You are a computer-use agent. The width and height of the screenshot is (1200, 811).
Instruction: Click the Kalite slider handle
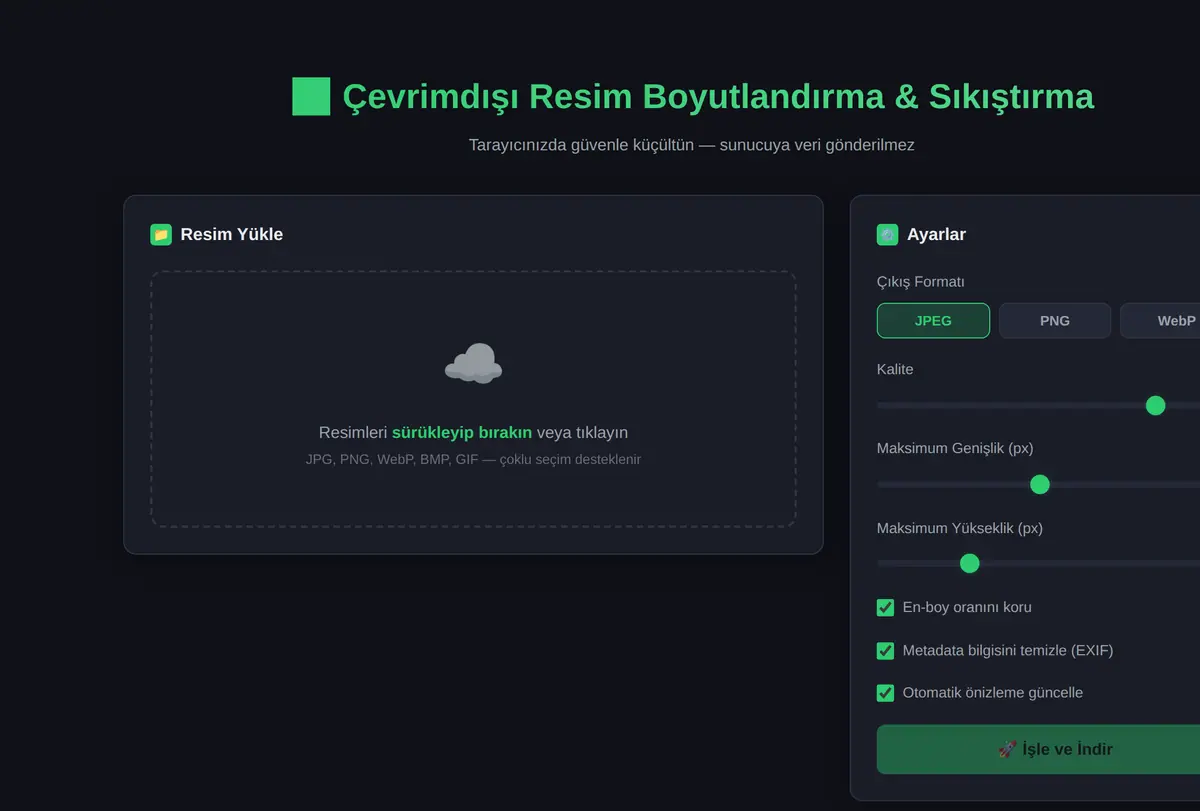1155,405
